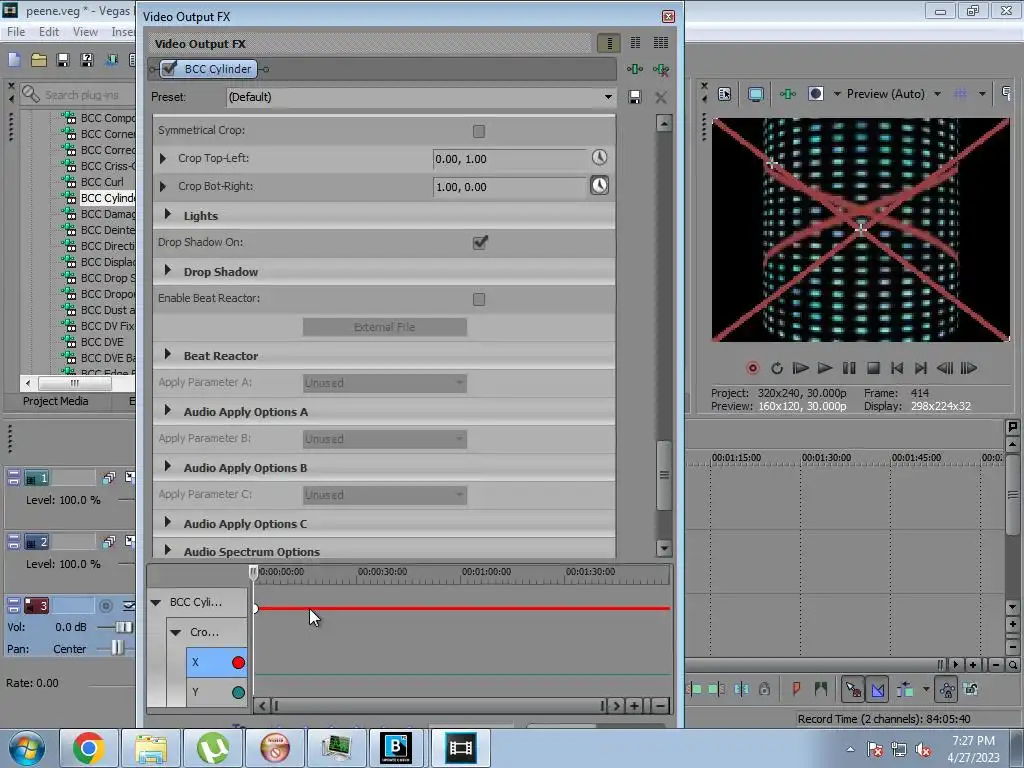This screenshot has width=1024, height=768.
Task: Open the Preset dropdown showing (Default)
Action: pyautogui.click(x=421, y=97)
